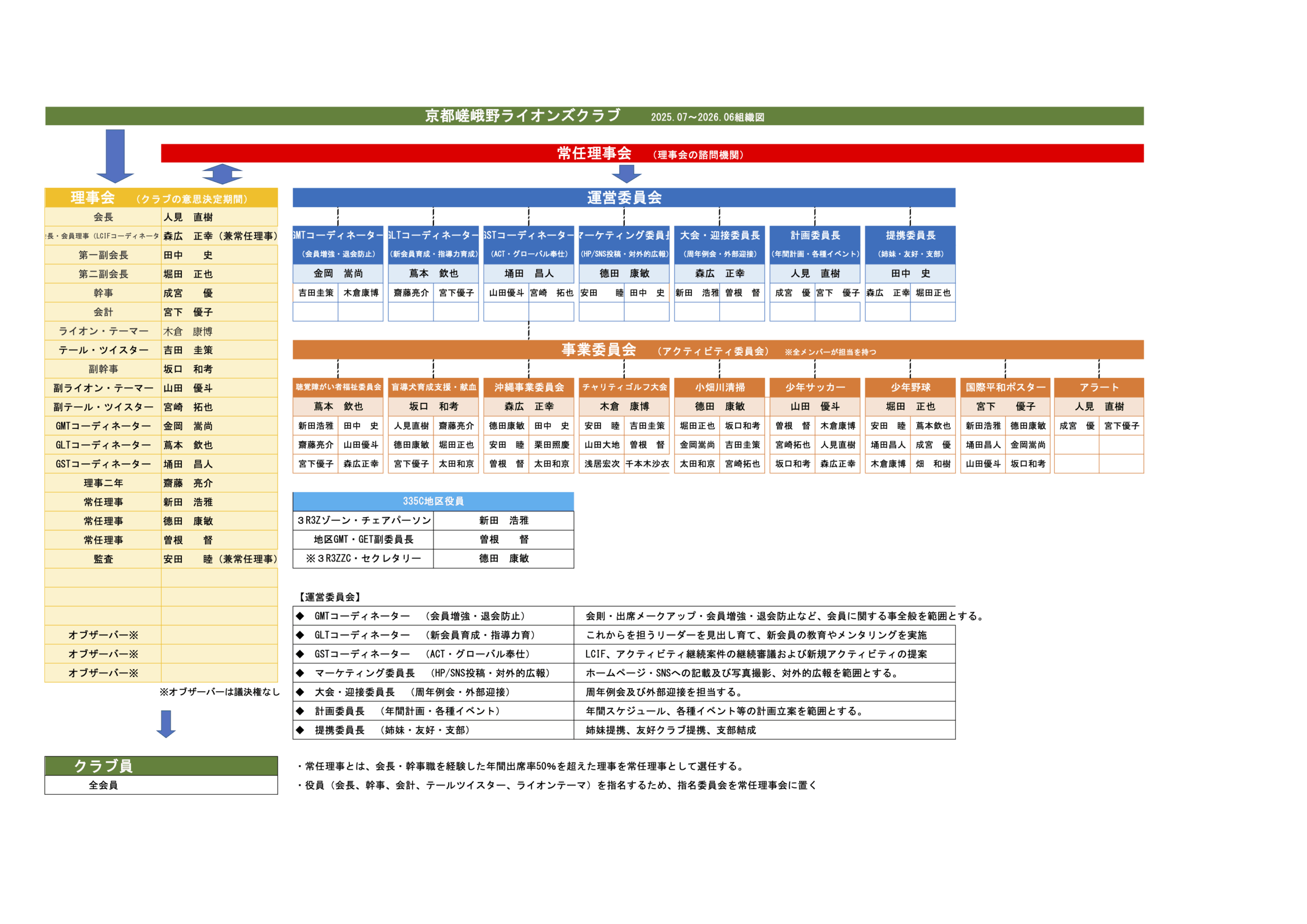Select the name 千本木沙衣
This screenshot has width=1307, height=924.
tap(647, 464)
